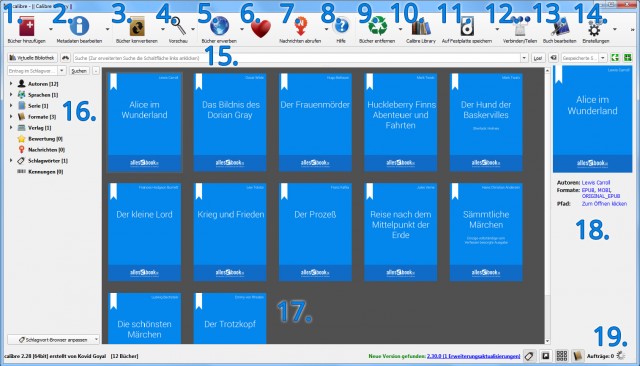Viewport: 640px width, 366px height.
Task: Toggle book details panel in status bar
Action: (x=546, y=356)
